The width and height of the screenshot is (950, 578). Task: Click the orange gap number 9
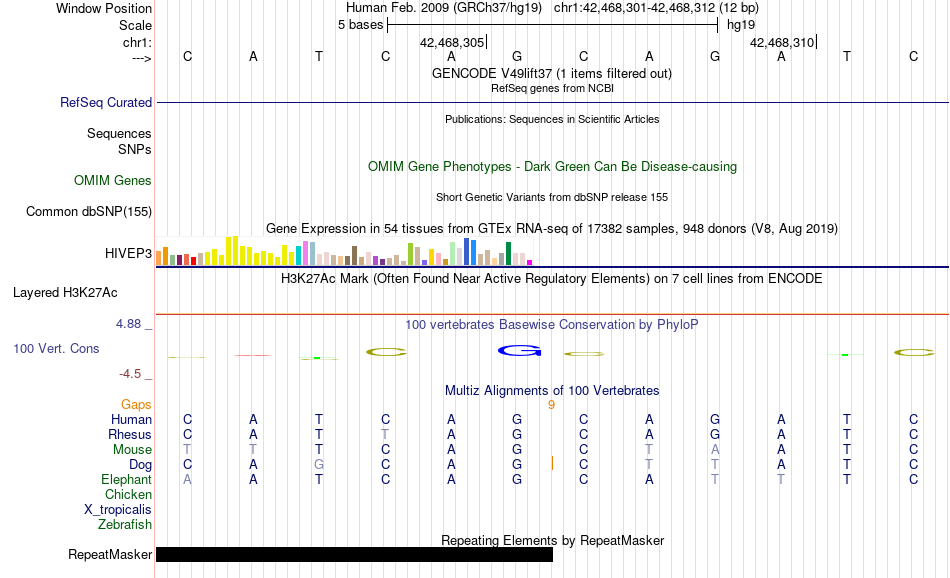551,405
